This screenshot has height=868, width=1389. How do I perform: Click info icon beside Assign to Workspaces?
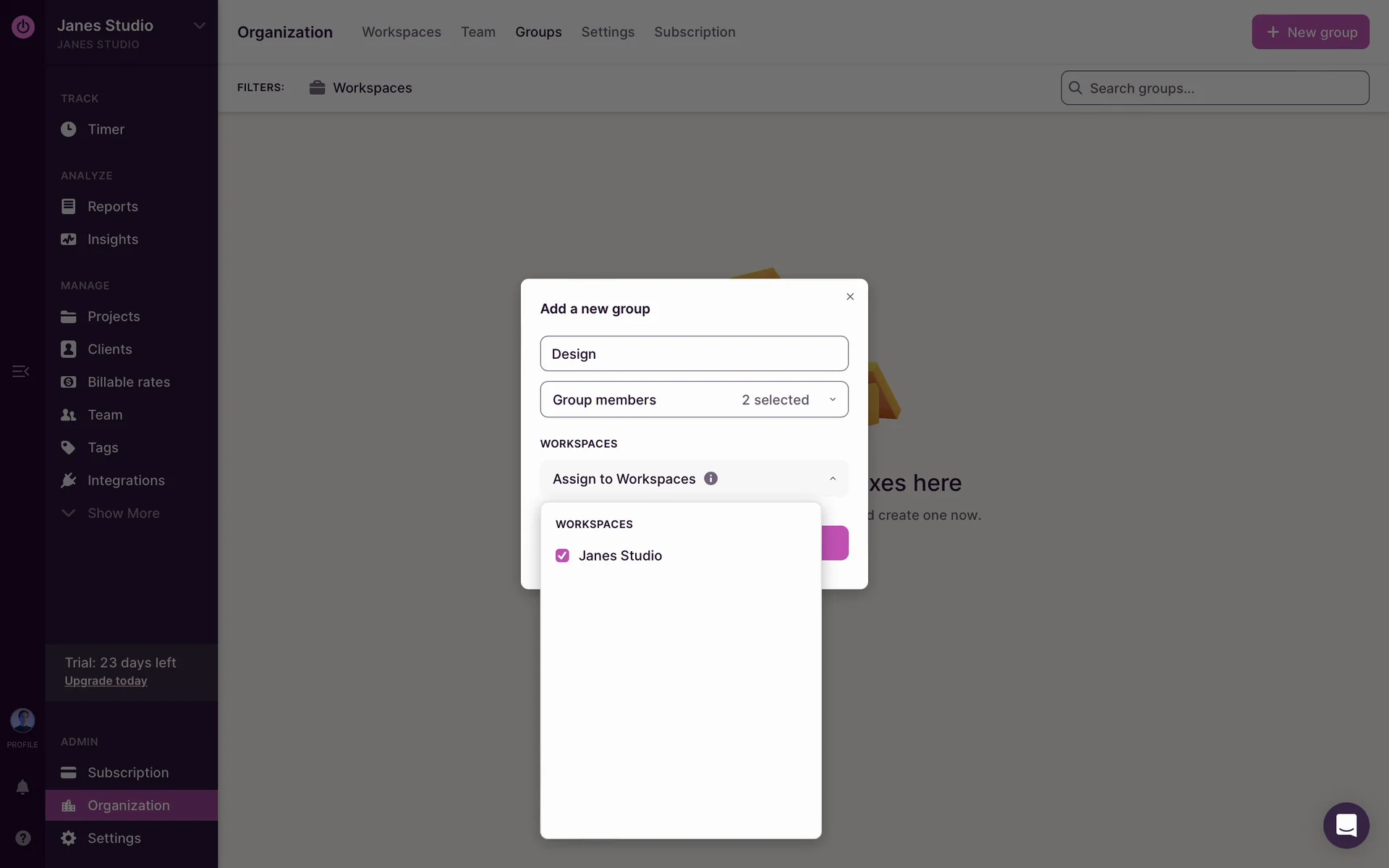710,478
